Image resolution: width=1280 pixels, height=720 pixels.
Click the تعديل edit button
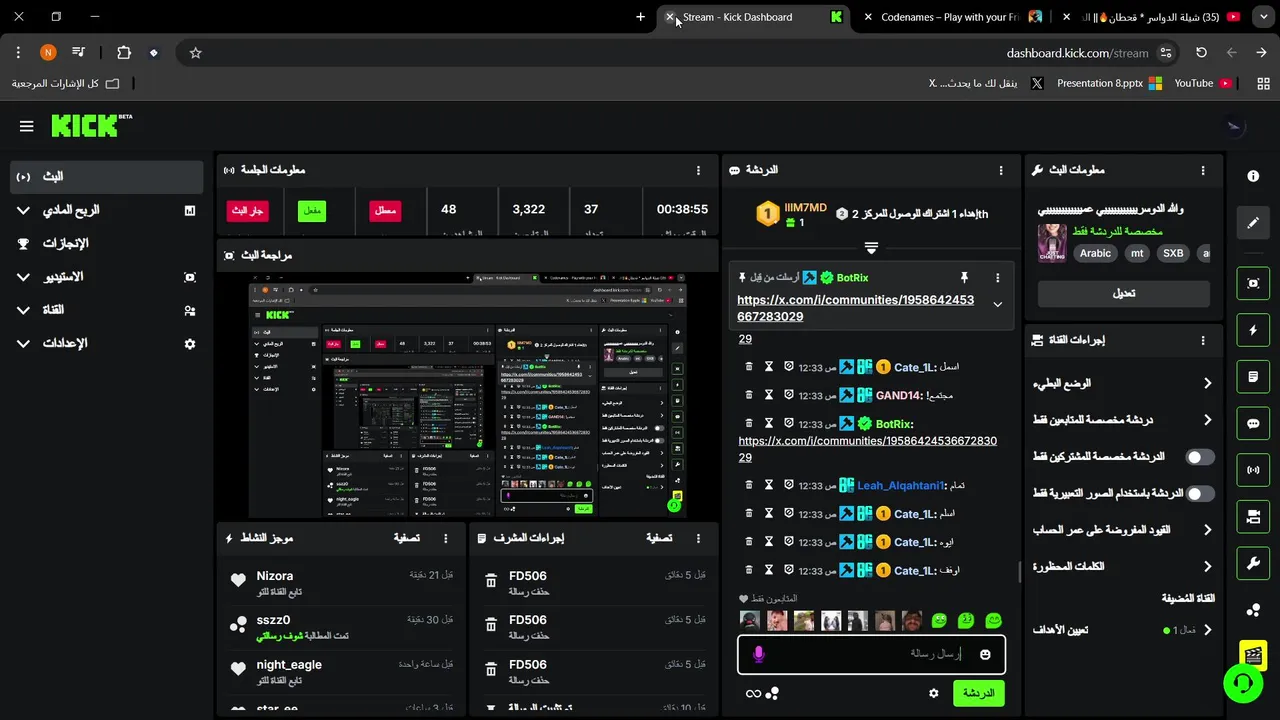[x=1124, y=293]
